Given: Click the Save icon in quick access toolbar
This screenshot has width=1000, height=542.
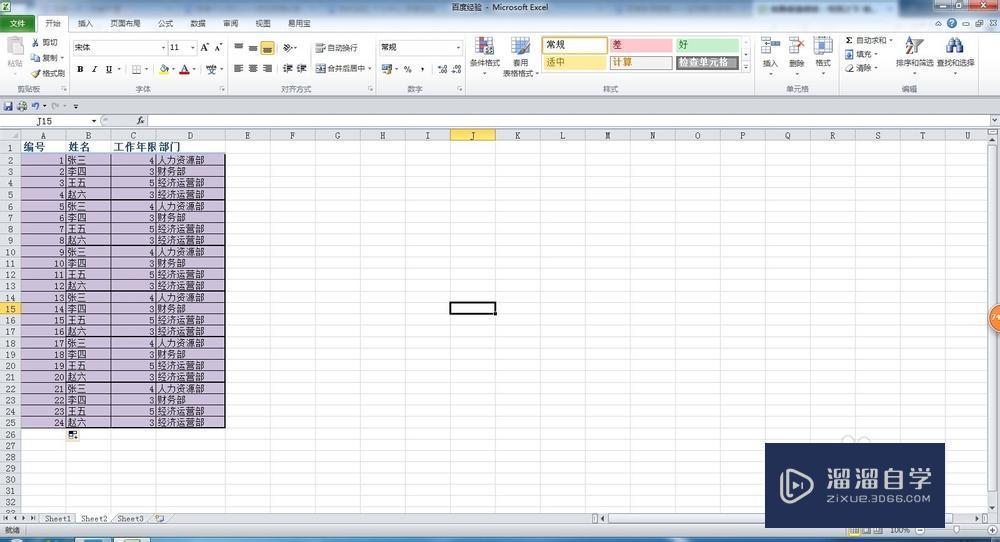Looking at the screenshot, I should pos(8,106).
